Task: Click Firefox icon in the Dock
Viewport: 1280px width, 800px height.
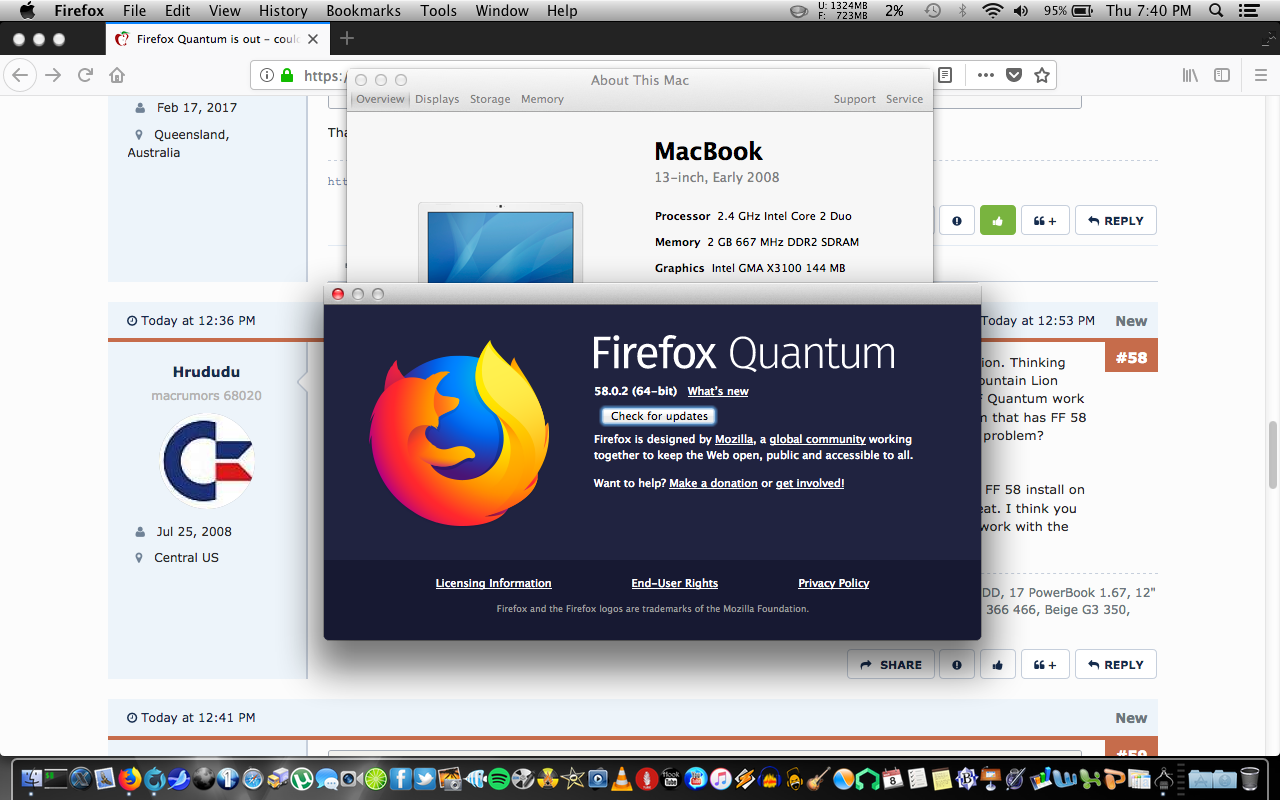Action: tap(129, 779)
